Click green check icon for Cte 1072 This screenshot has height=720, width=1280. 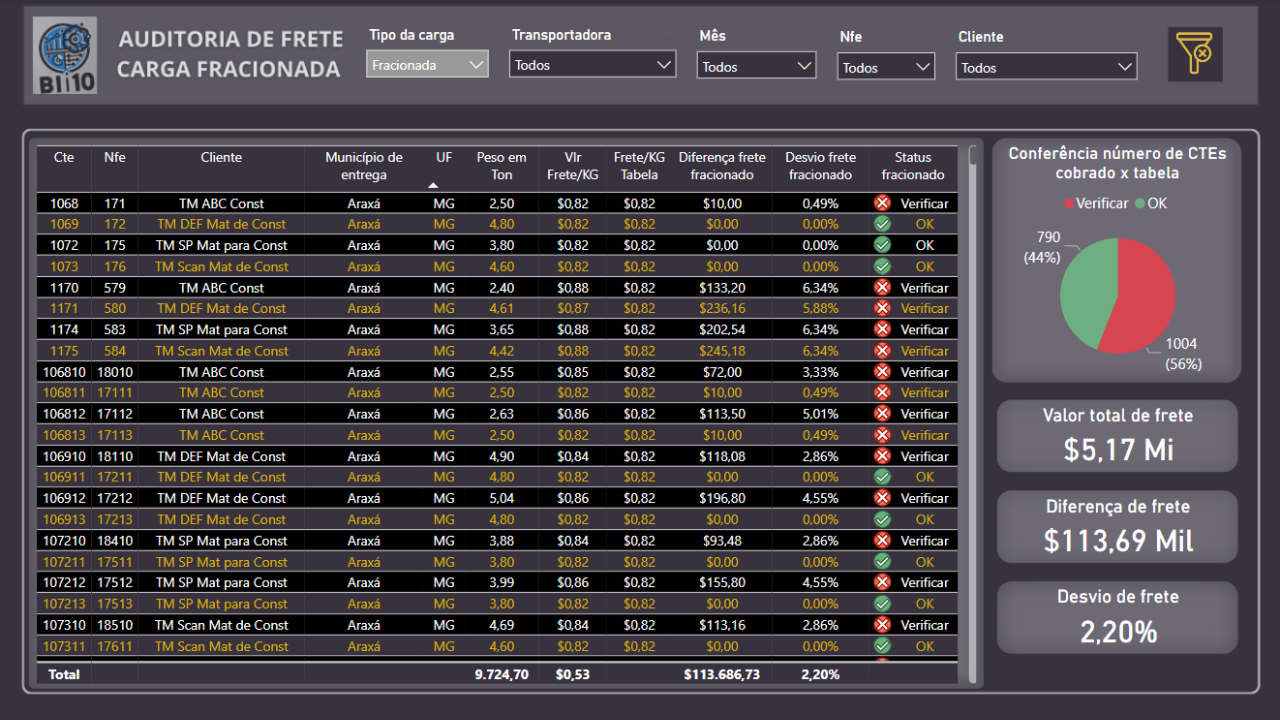[882, 245]
